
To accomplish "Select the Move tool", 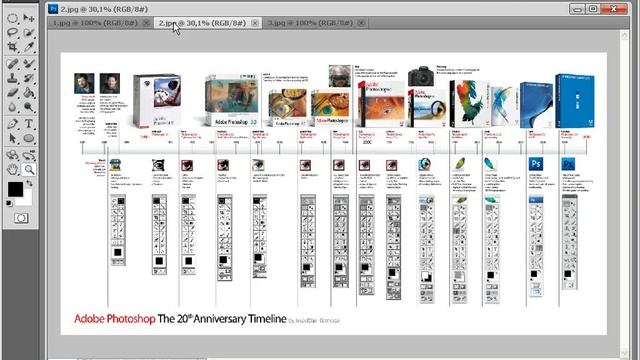I will pos(29,18).
